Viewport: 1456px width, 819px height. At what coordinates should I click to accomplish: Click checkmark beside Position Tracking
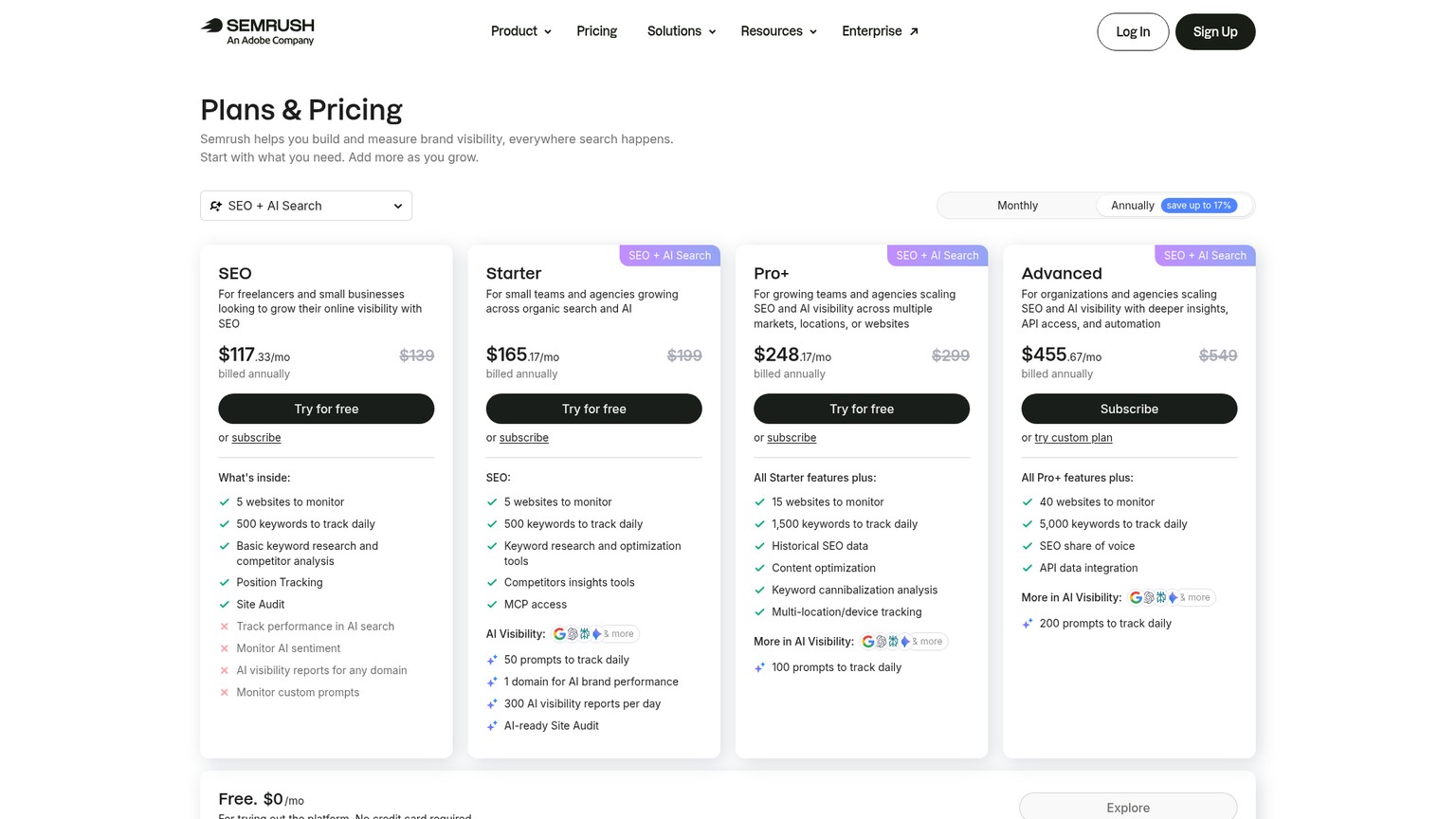coord(225,583)
